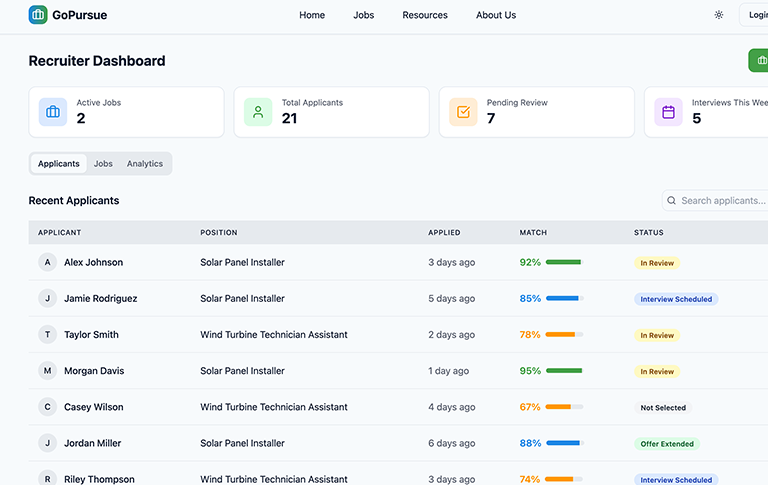Click Jordan Miller's '6 days ago' applied date
The image size is (768, 485).
coord(452,443)
